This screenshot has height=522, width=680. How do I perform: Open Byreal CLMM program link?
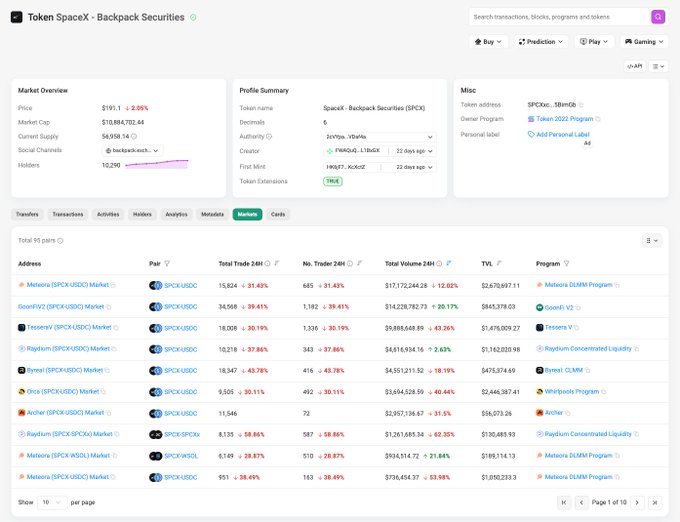[x=564, y=370]
